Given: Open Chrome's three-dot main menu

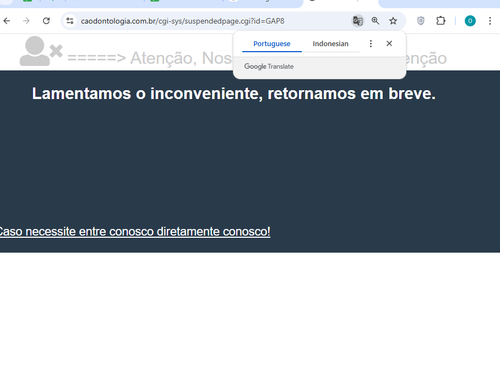Looking at the screenshot, I should coord(490,21).
